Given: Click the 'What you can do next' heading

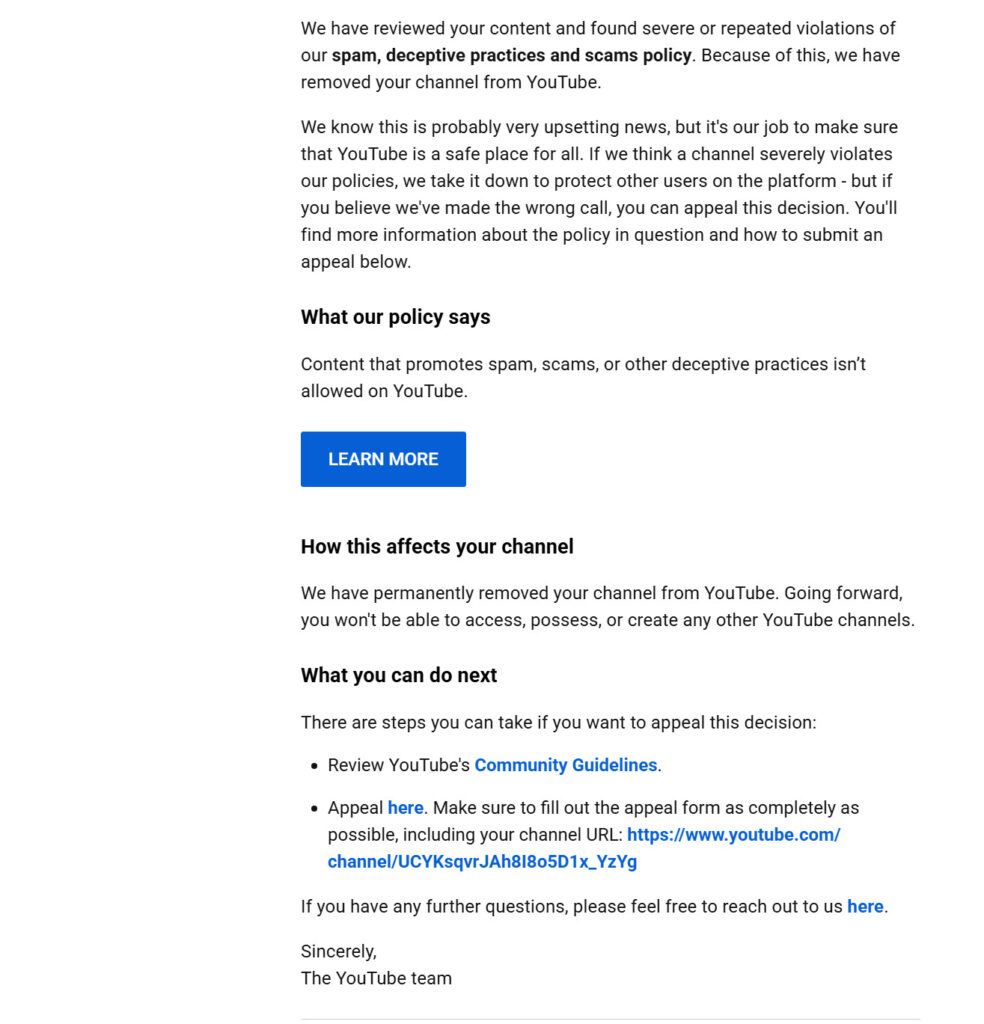Looking at the screenshot, I should [398, 675].
